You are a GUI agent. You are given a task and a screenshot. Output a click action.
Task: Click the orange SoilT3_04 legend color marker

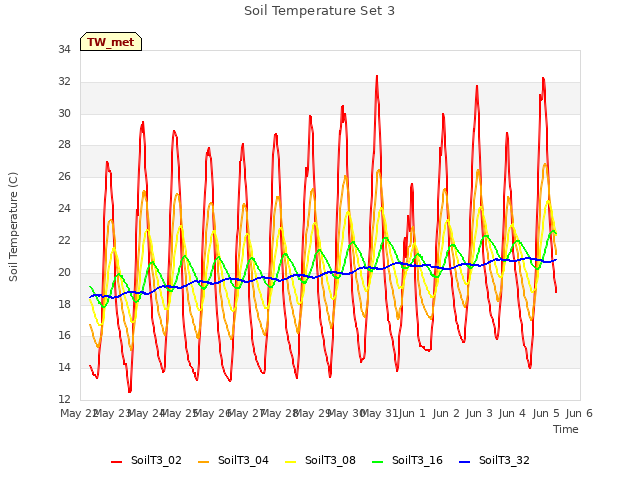pyautogui.click(x=203, y=462)
